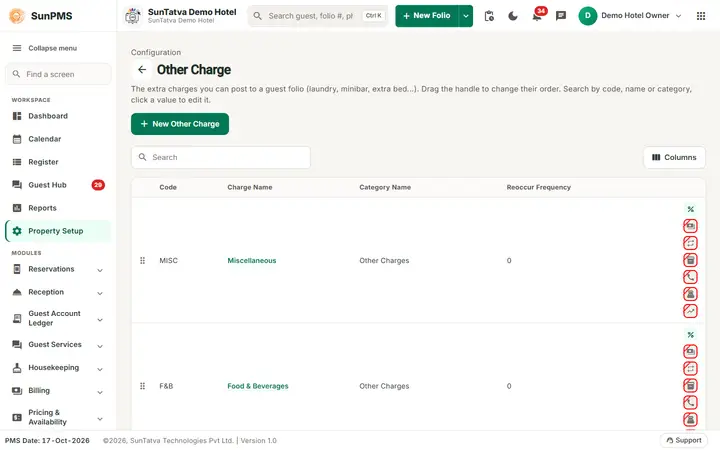The width and height of the screenshot is (720, 450).
Task: Toggle the cash payment flag on Food & Beverages row
Action: [x=690, y=351]
